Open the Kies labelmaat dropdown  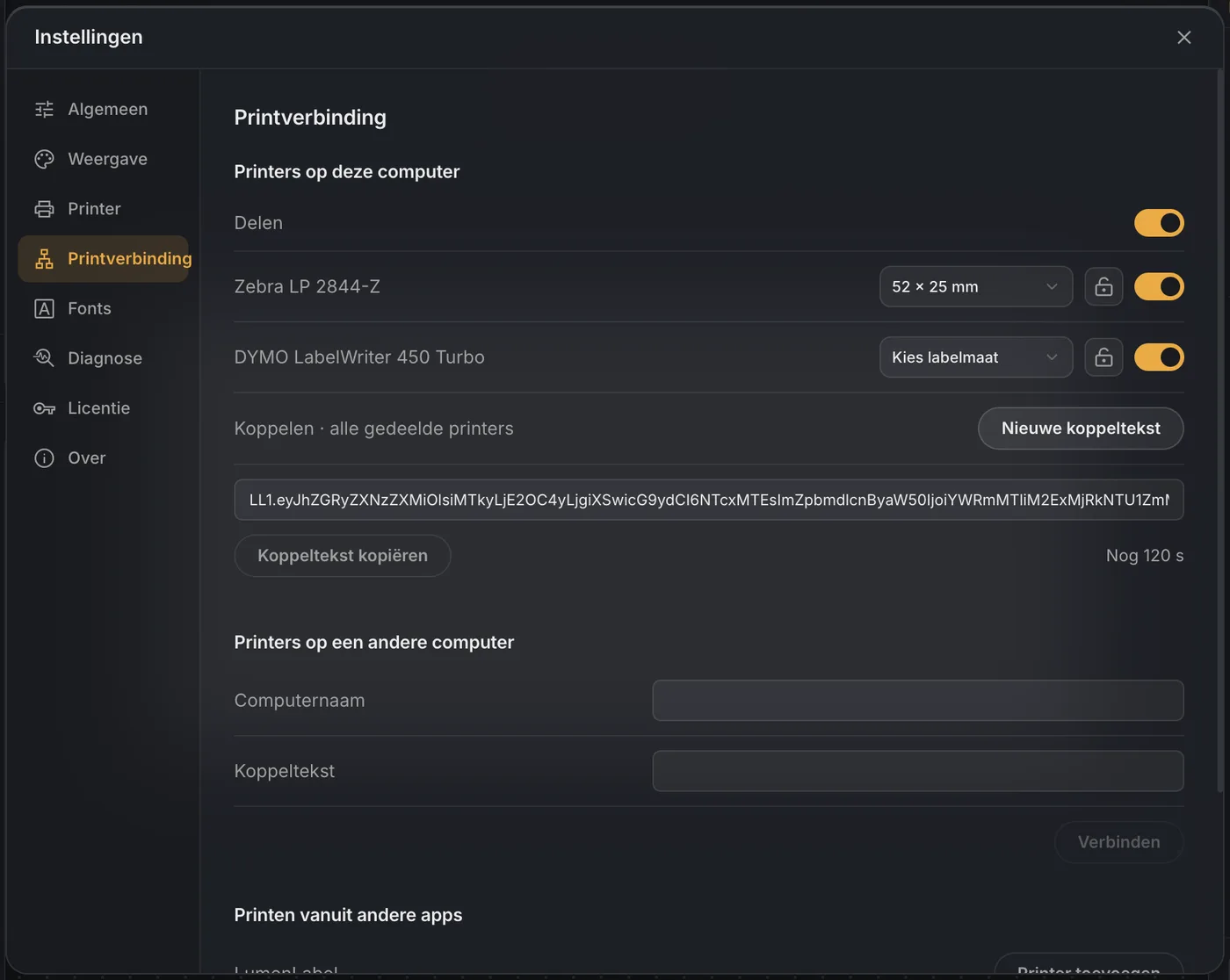coord(976,357)
